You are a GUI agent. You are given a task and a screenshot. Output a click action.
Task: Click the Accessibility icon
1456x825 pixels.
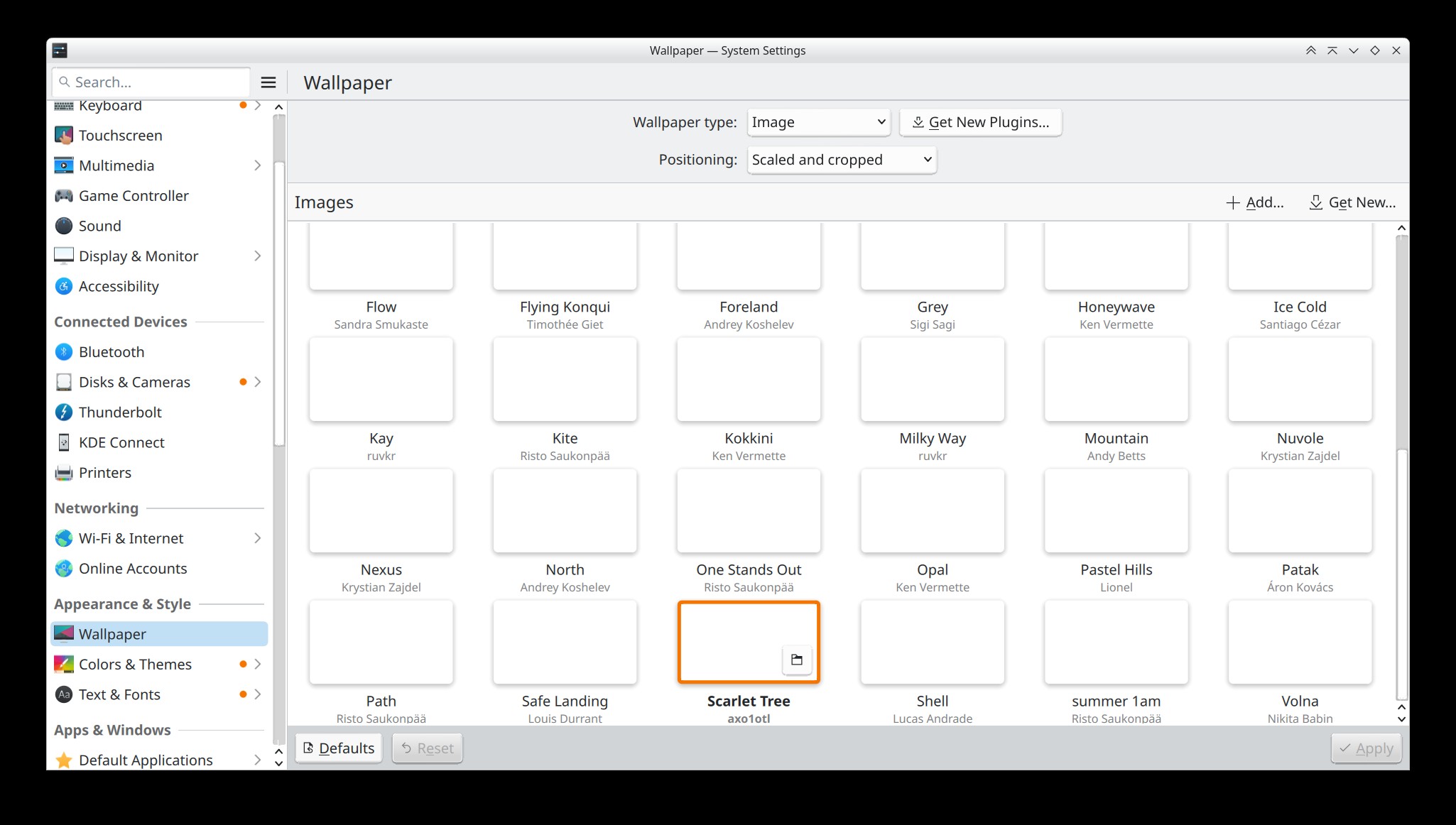(x=64, y=286)
